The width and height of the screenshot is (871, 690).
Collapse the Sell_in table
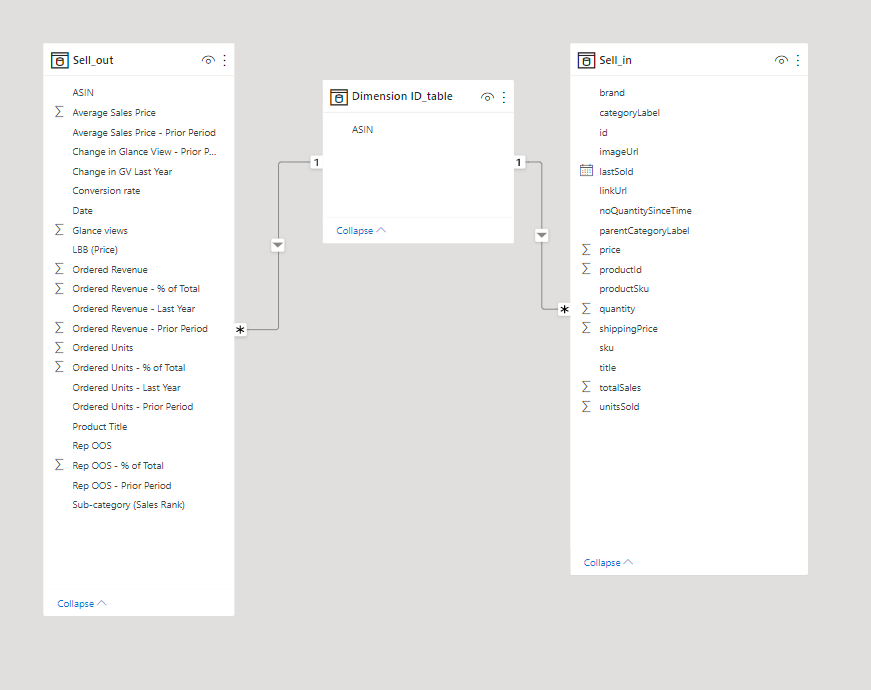pos(608,563)
